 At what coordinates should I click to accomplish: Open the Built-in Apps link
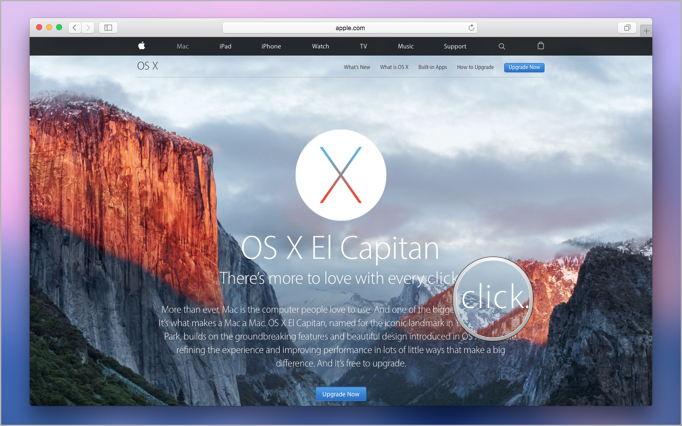432,67
